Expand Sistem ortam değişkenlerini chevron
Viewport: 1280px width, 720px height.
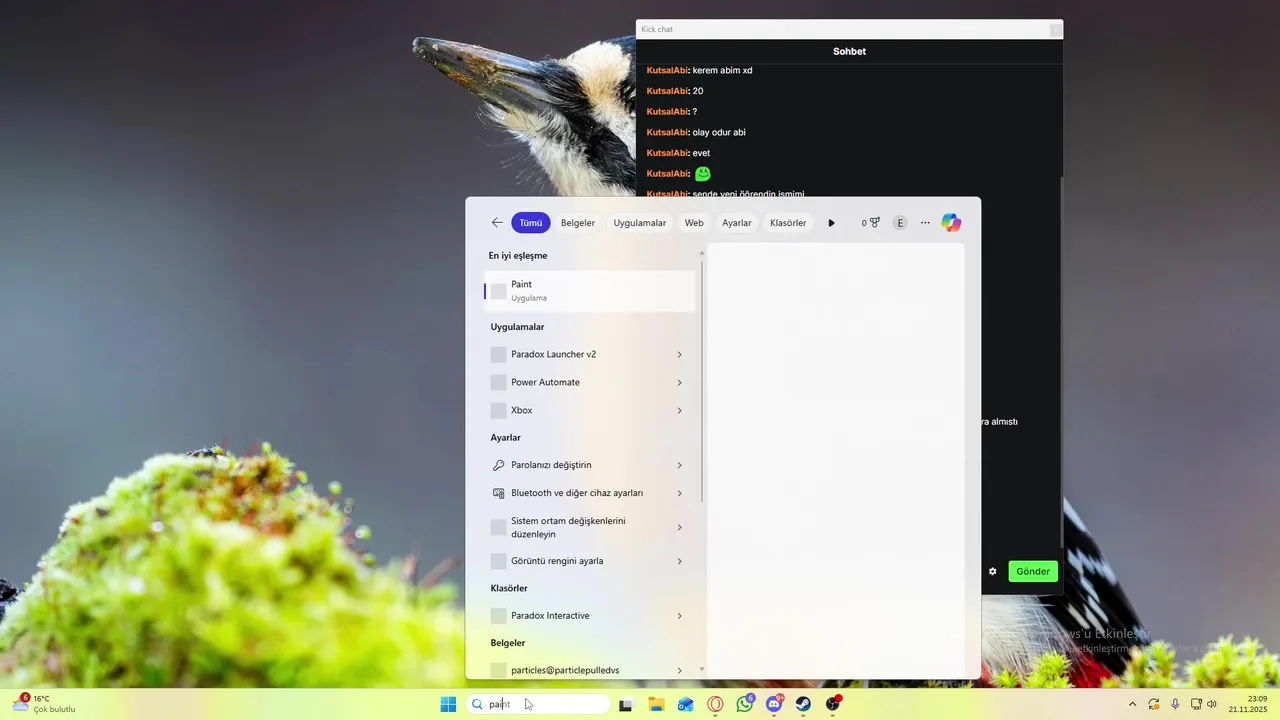(x=680, y=527)
